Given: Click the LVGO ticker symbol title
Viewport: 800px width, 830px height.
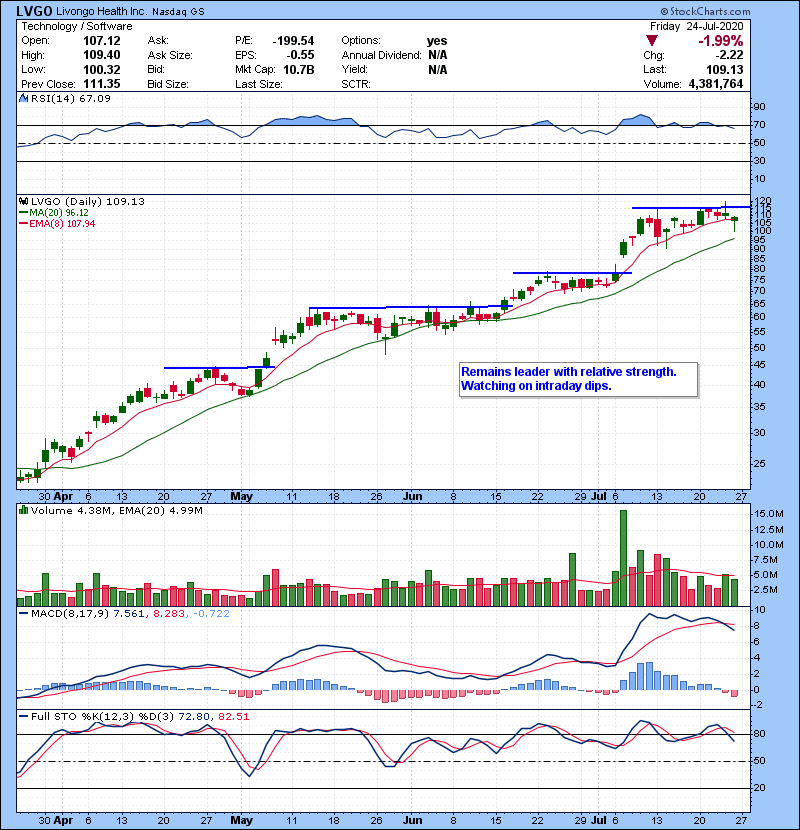Looking at the screenshot, I should click(34, 11).
